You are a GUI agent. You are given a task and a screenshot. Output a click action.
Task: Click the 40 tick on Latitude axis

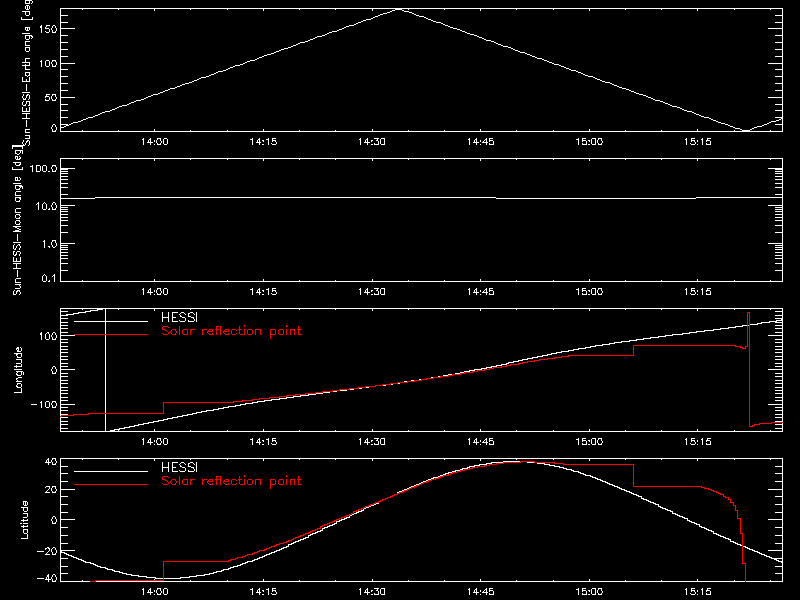[51, 462]
